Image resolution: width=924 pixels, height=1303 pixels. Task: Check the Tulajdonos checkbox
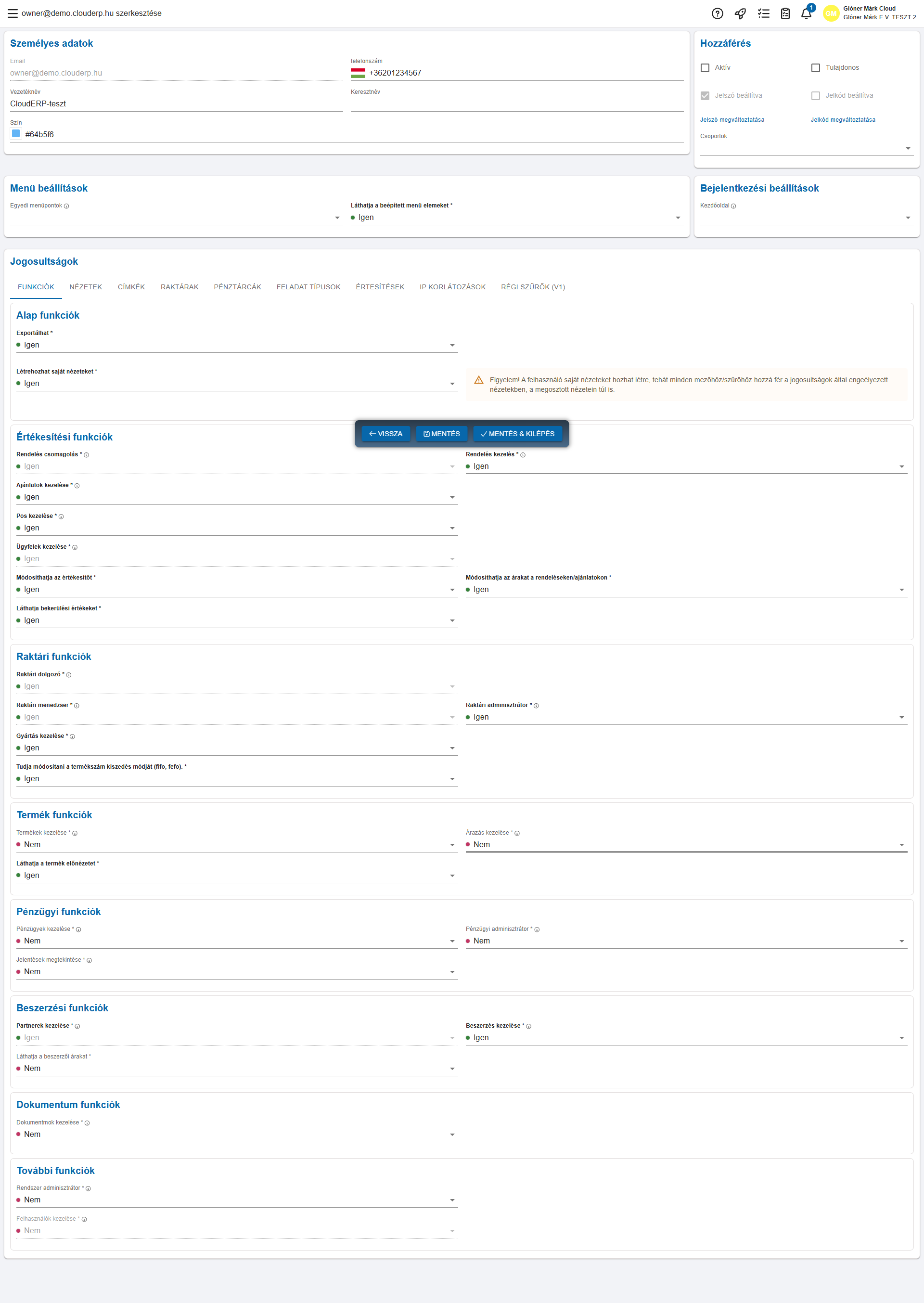[x=815, y=68]
